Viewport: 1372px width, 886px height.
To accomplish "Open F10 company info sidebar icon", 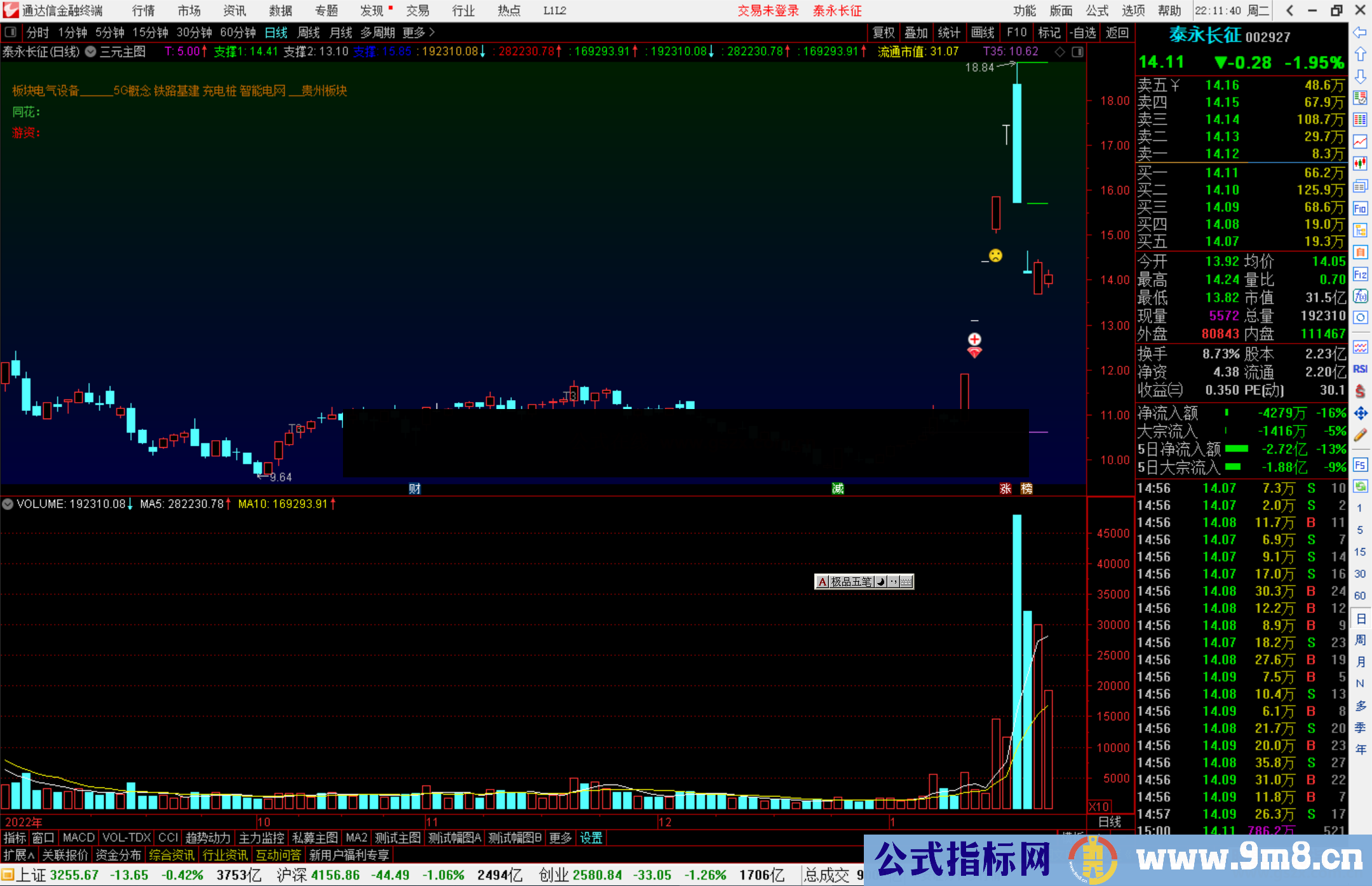I will click(x=1360, y=208).
